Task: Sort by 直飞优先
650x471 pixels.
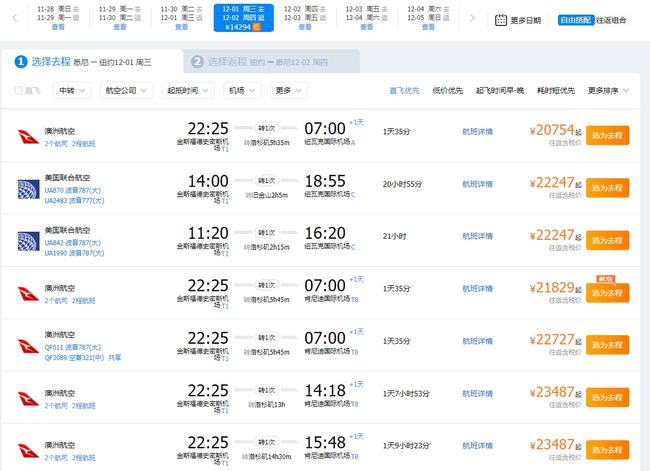Action: pyautogui.click(x=404, y=90)
